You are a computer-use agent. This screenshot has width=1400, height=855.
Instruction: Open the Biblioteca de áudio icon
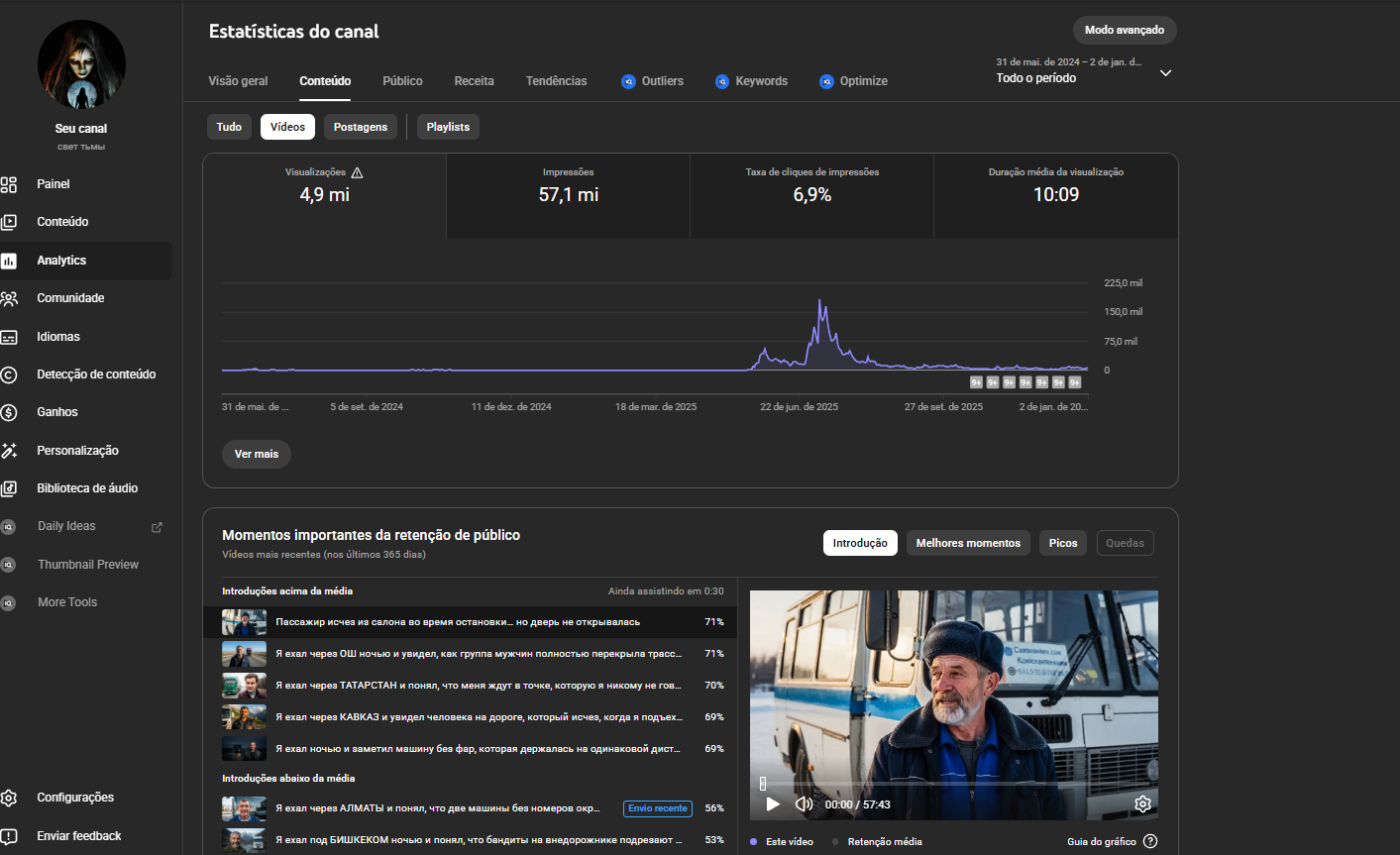9,488
